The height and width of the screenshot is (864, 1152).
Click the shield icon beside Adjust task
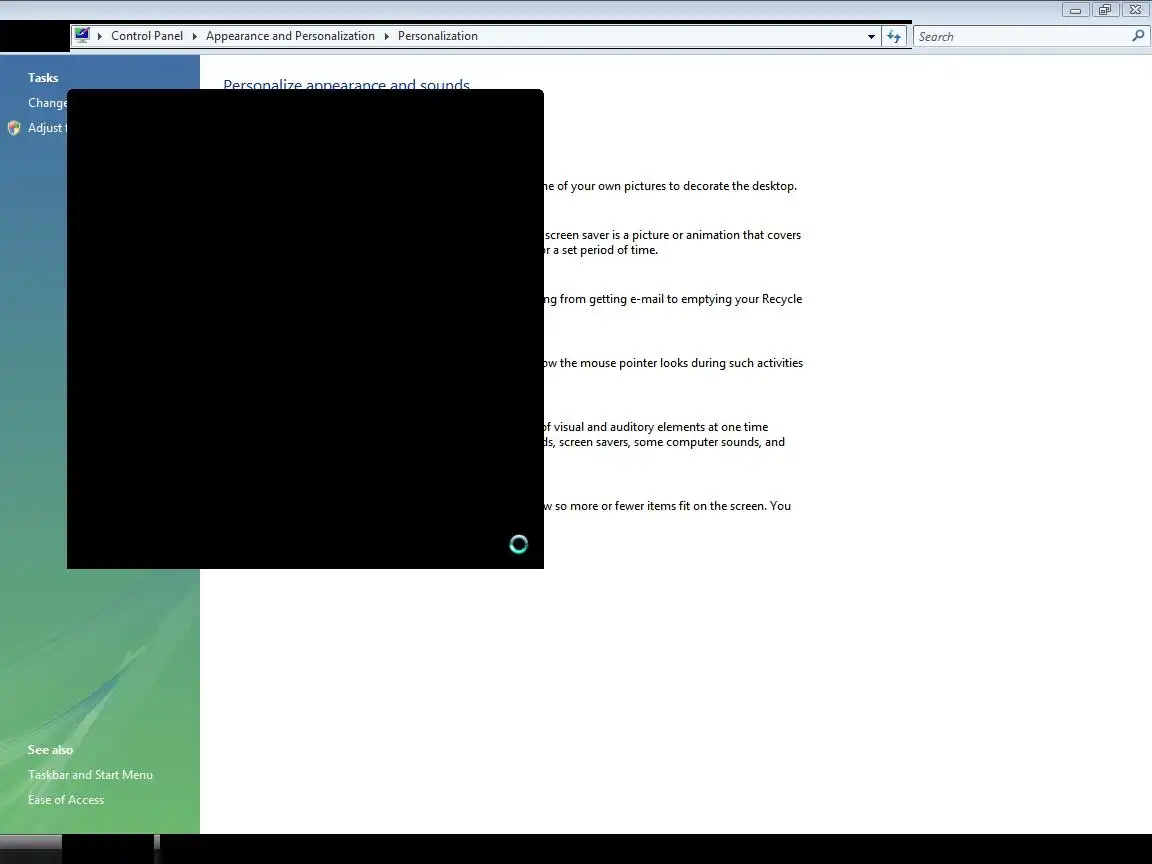click(14, 128)
